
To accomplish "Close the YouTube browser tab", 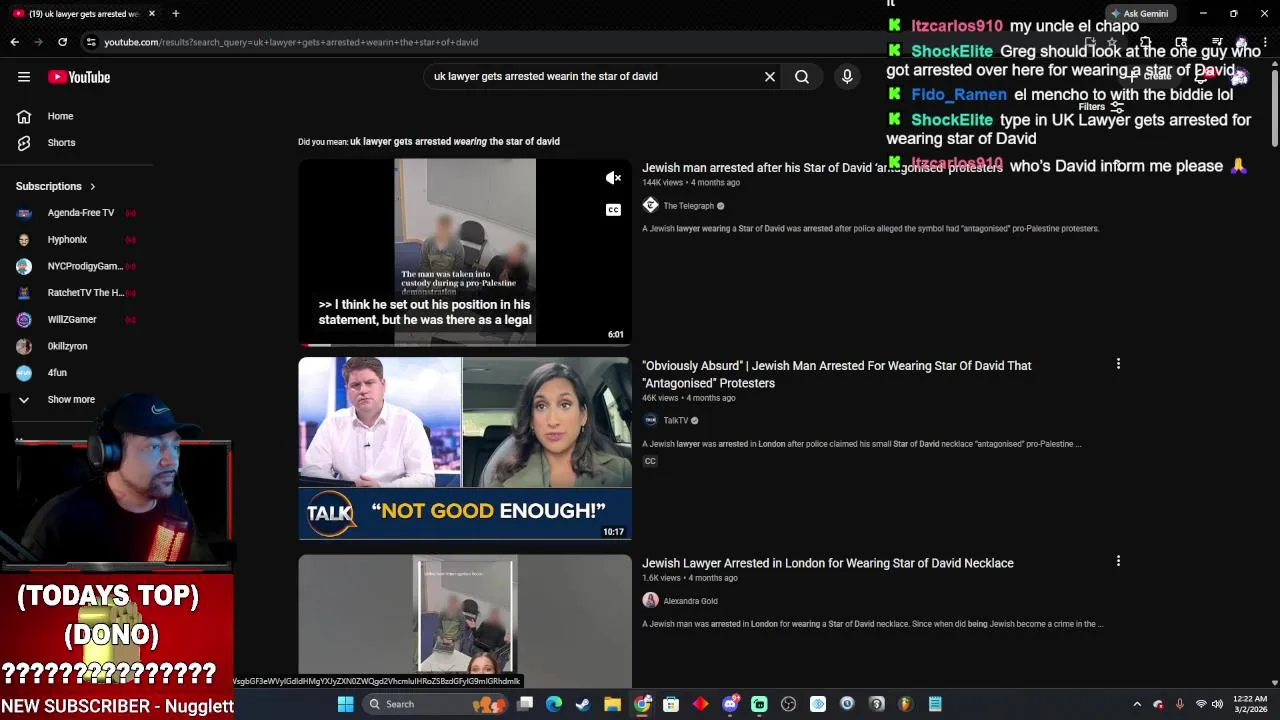I will point(152,14).
